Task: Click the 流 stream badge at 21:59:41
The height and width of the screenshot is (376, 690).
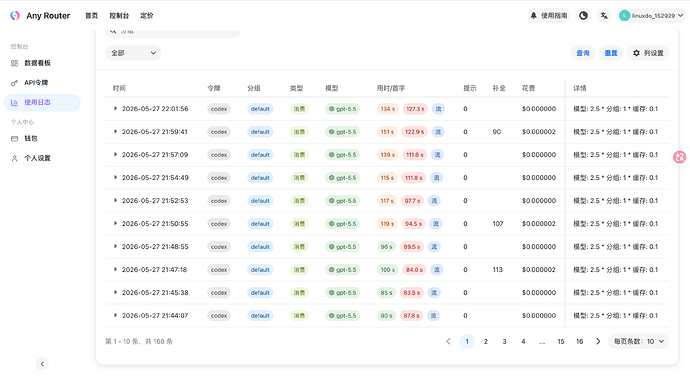Action: pyautogui.click(x=438, y=132)
